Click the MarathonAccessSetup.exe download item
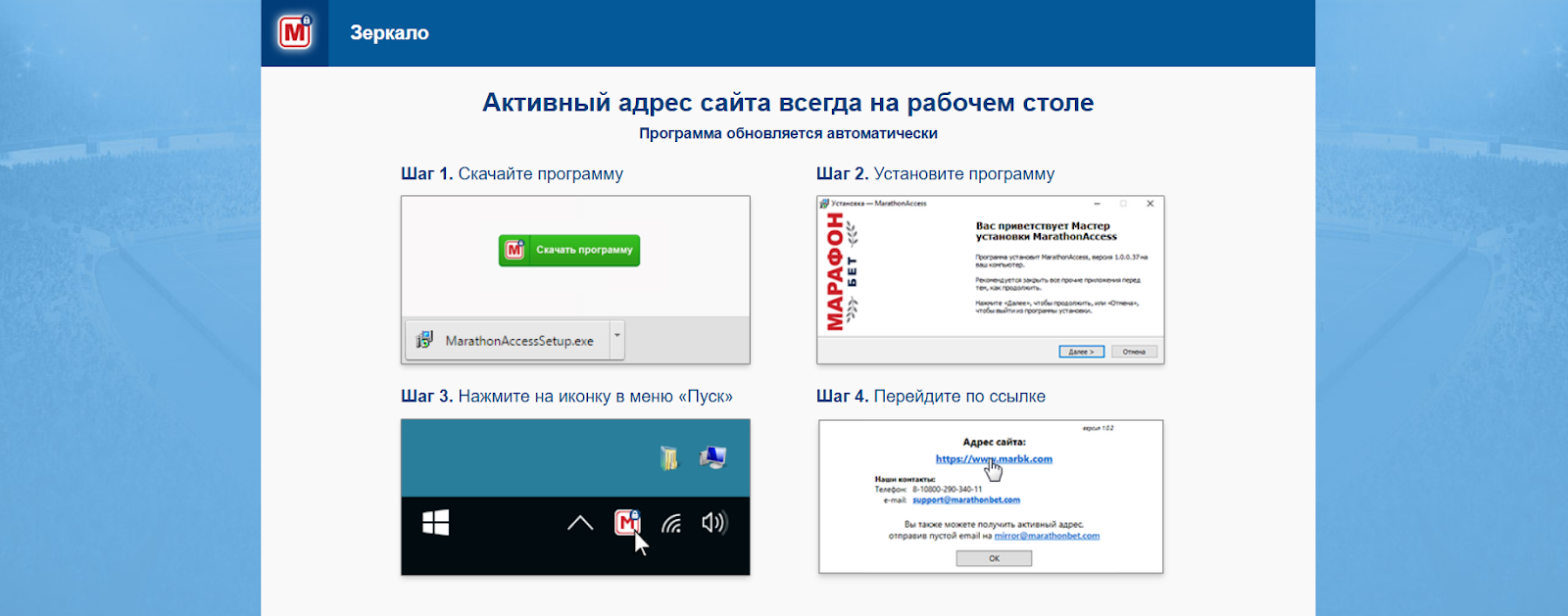Image resolution: width=1568 pixels, height=616 pixels. (x=518, y=341)
